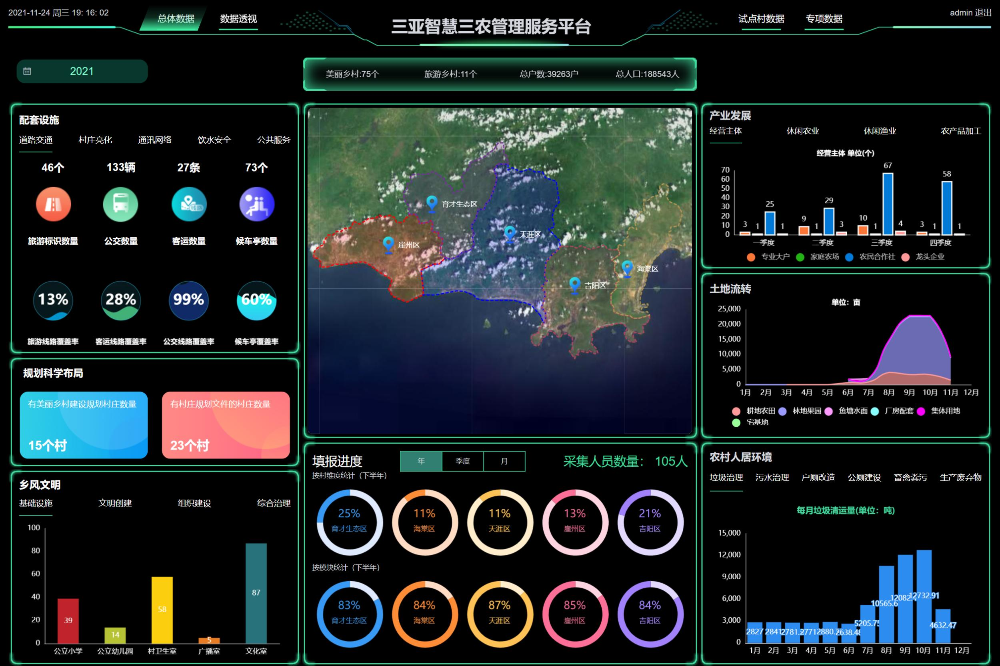1000x666 pixels.
Task: Open the 2021 year picker
Action: click(82, 71)
